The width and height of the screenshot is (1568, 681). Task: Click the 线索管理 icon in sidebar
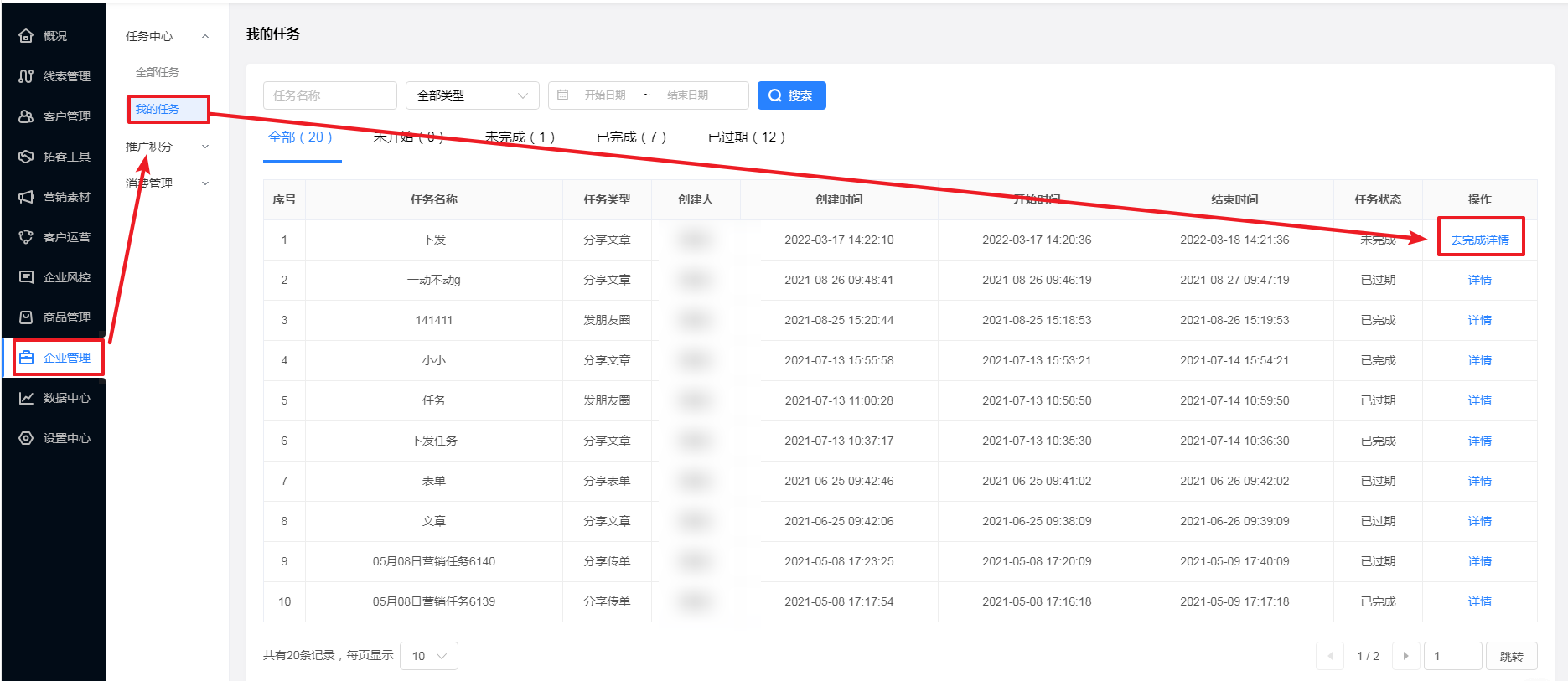coord(26,76)
